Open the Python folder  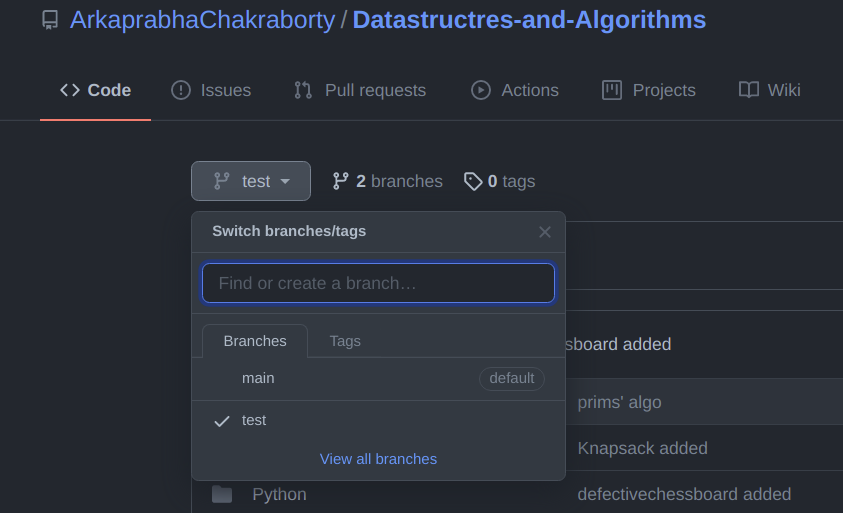[x=279, y=494]
